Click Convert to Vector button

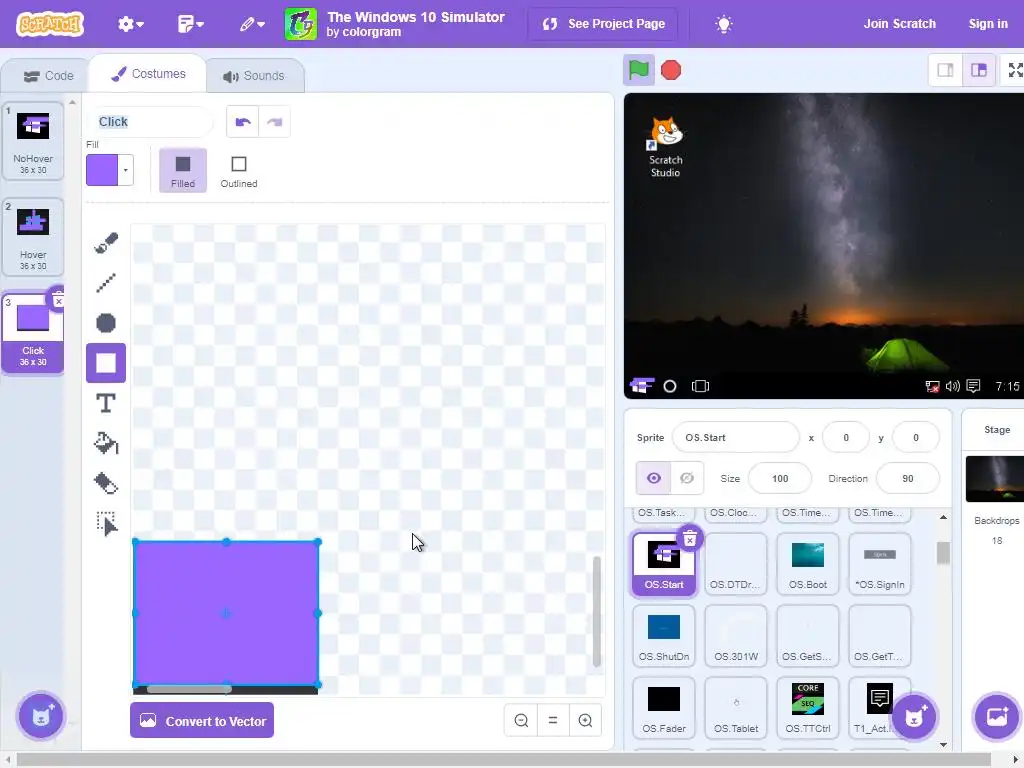click(202, 720)
